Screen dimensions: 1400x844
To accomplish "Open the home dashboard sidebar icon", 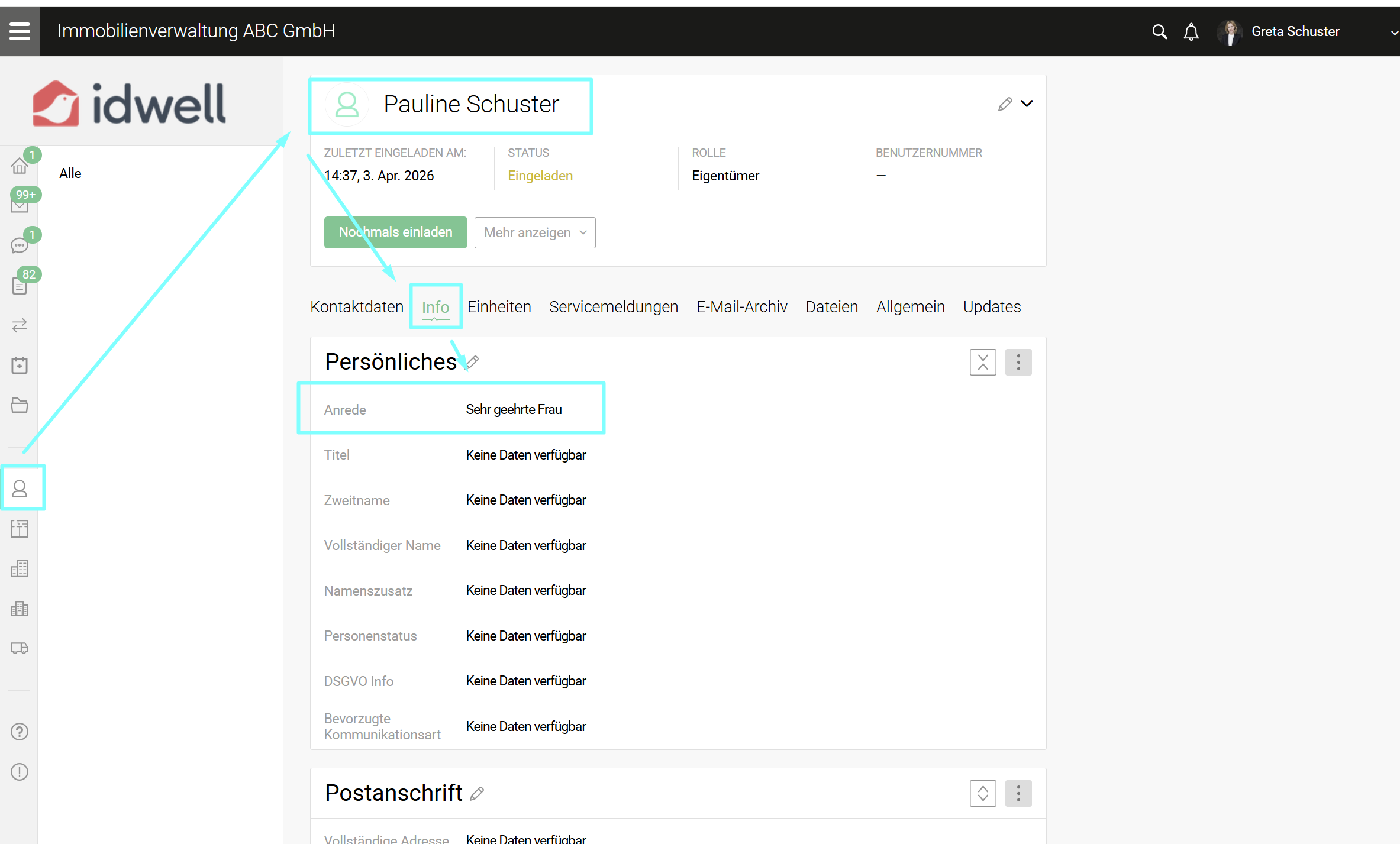I will [20, 167].
